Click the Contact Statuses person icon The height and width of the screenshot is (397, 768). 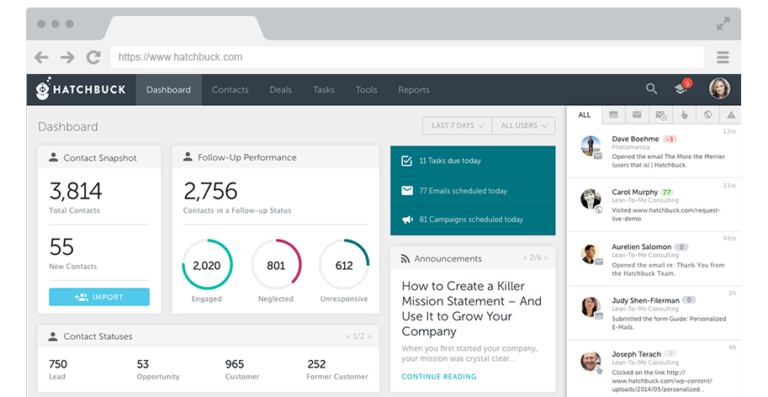53,336
